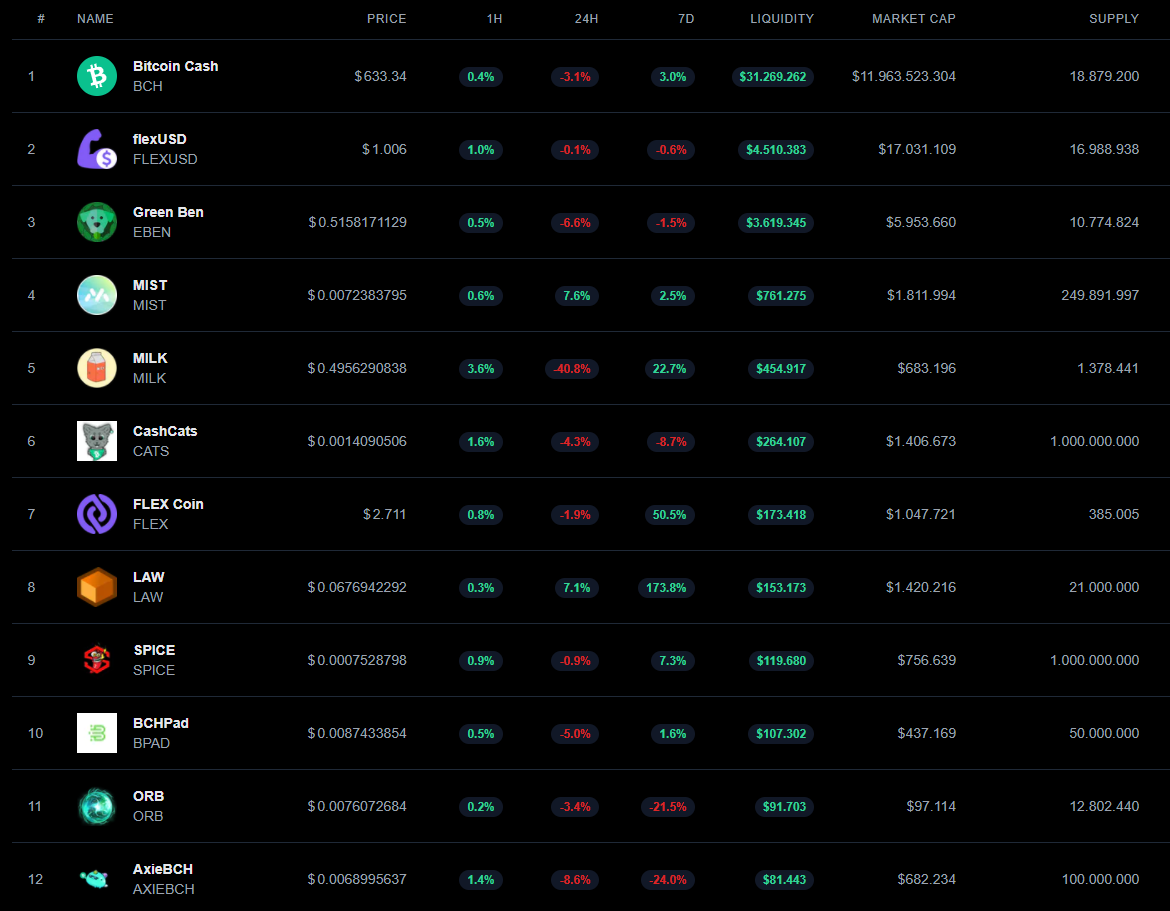Click the Bitcoin Cash logo icon
Screen dimensions: 1170x911
[97, 76]
